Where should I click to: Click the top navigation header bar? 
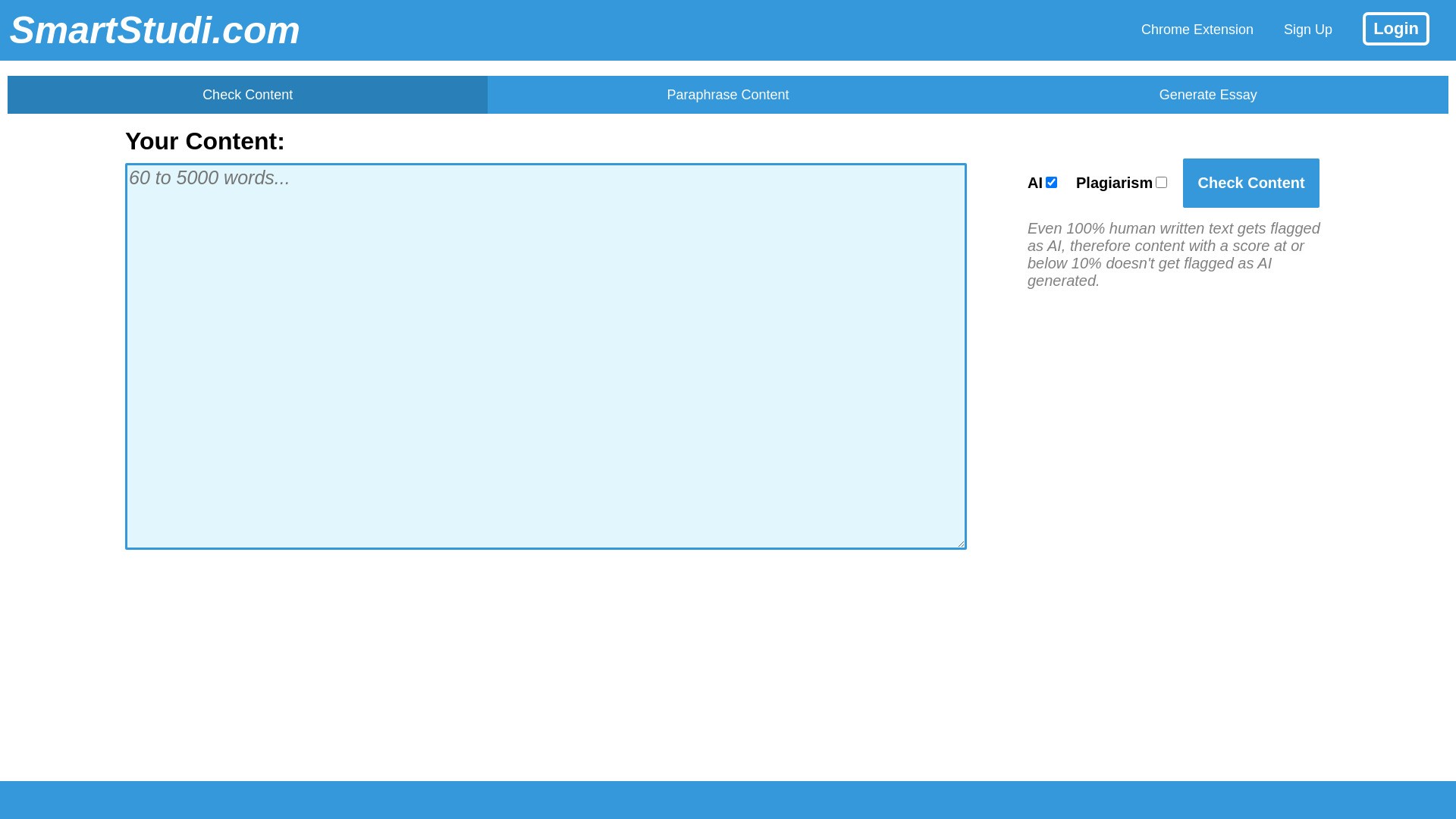(x=728, y=30)
